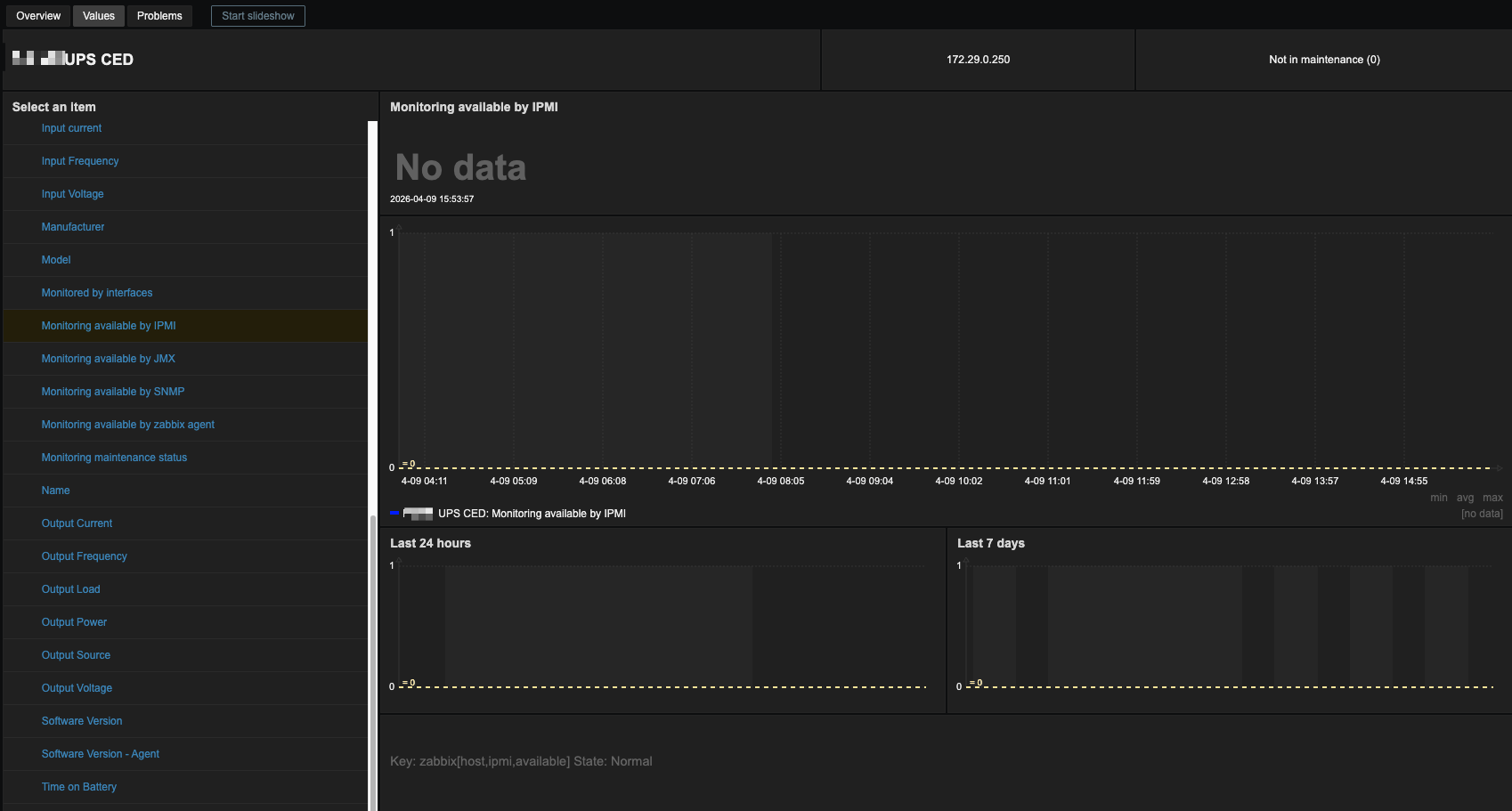This screenshot has width=1512, height=811.
Task: Click the Last 7 days graph
Action: tap(1229, 626)
